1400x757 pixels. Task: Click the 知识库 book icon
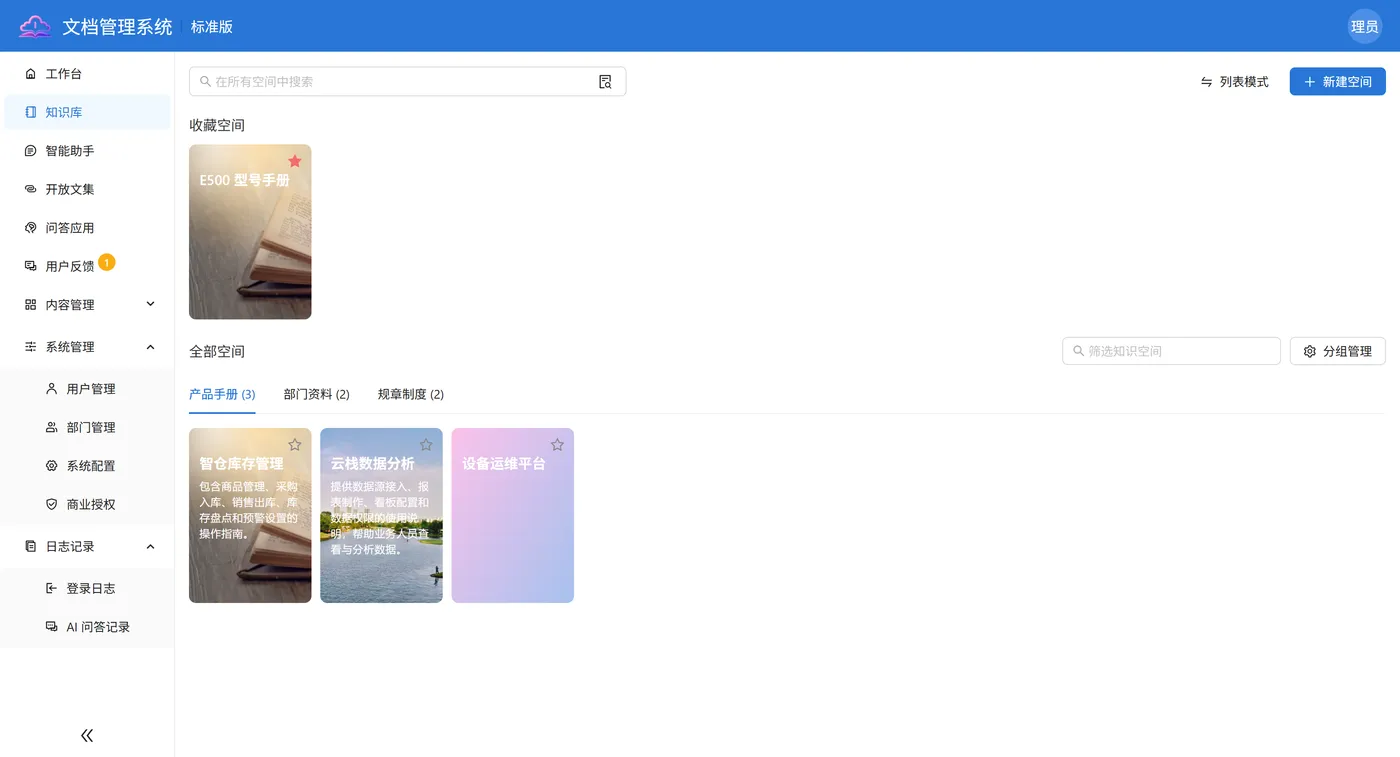point(30,112)
